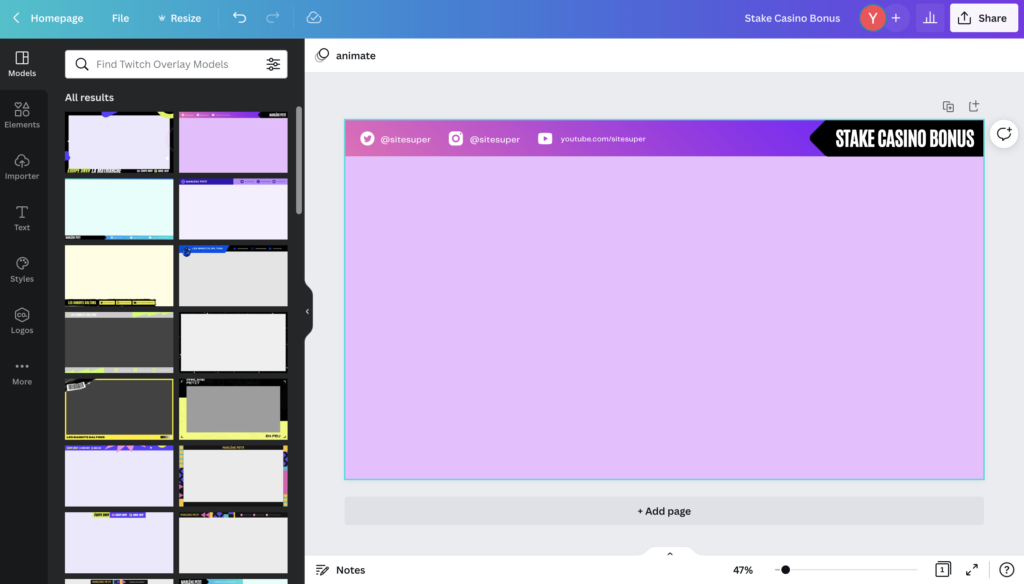Screen dimensions: 1024x584
Task: Show More sidebar options
Action: tap(22, 372)
